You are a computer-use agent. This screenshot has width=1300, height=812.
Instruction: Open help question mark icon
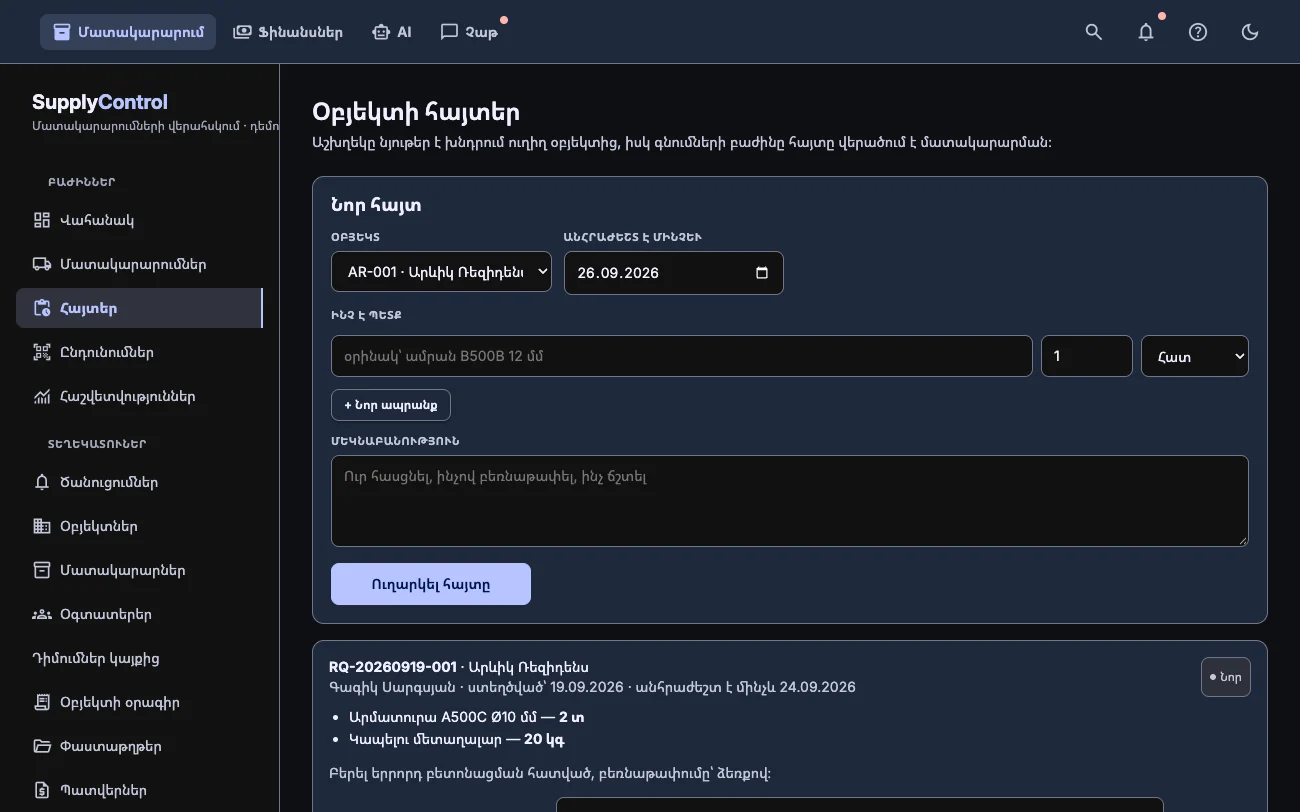(x=1198, y=32)
